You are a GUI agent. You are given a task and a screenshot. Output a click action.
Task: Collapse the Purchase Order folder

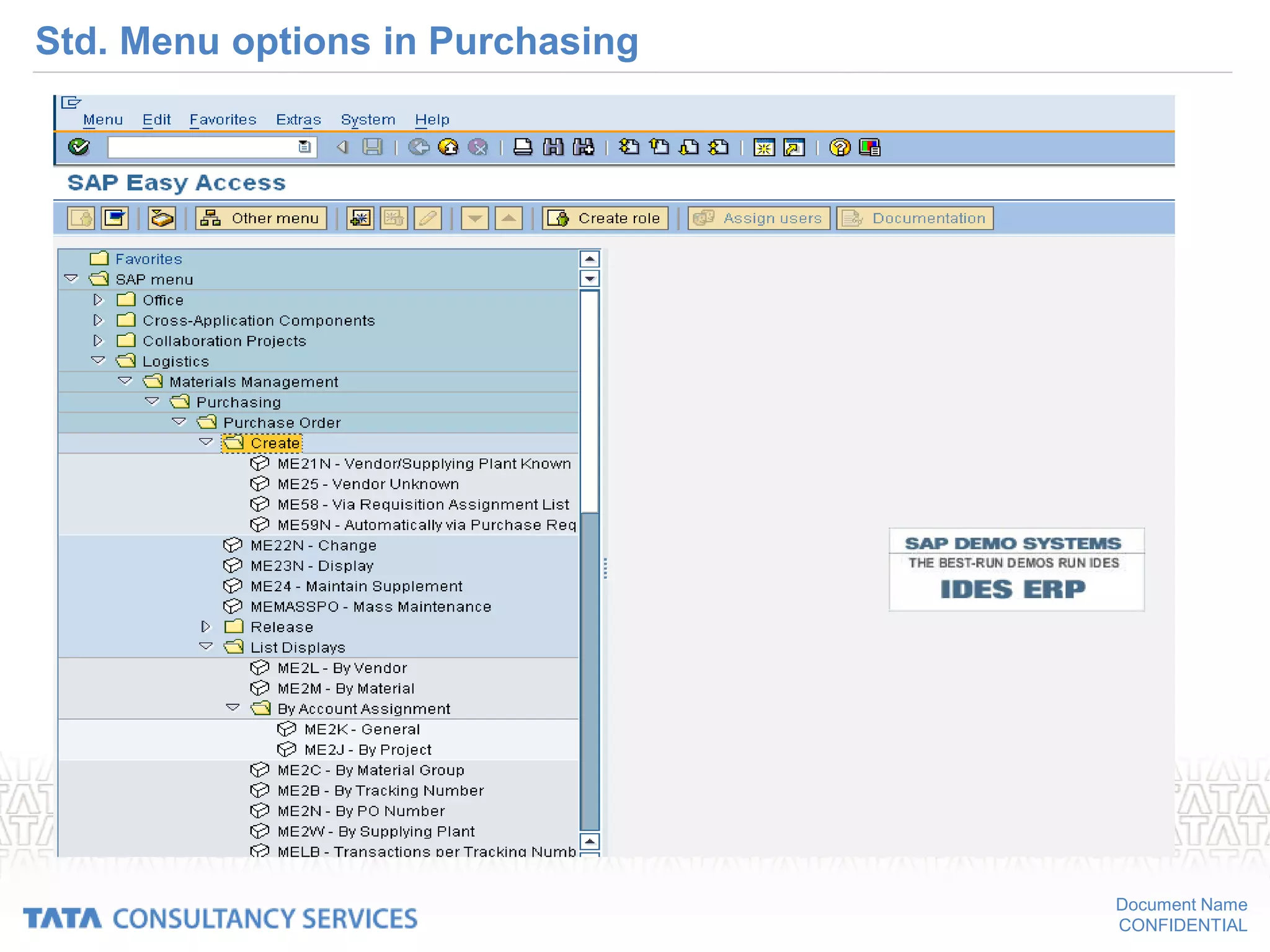pyautogui.click(x=179, y=421)
